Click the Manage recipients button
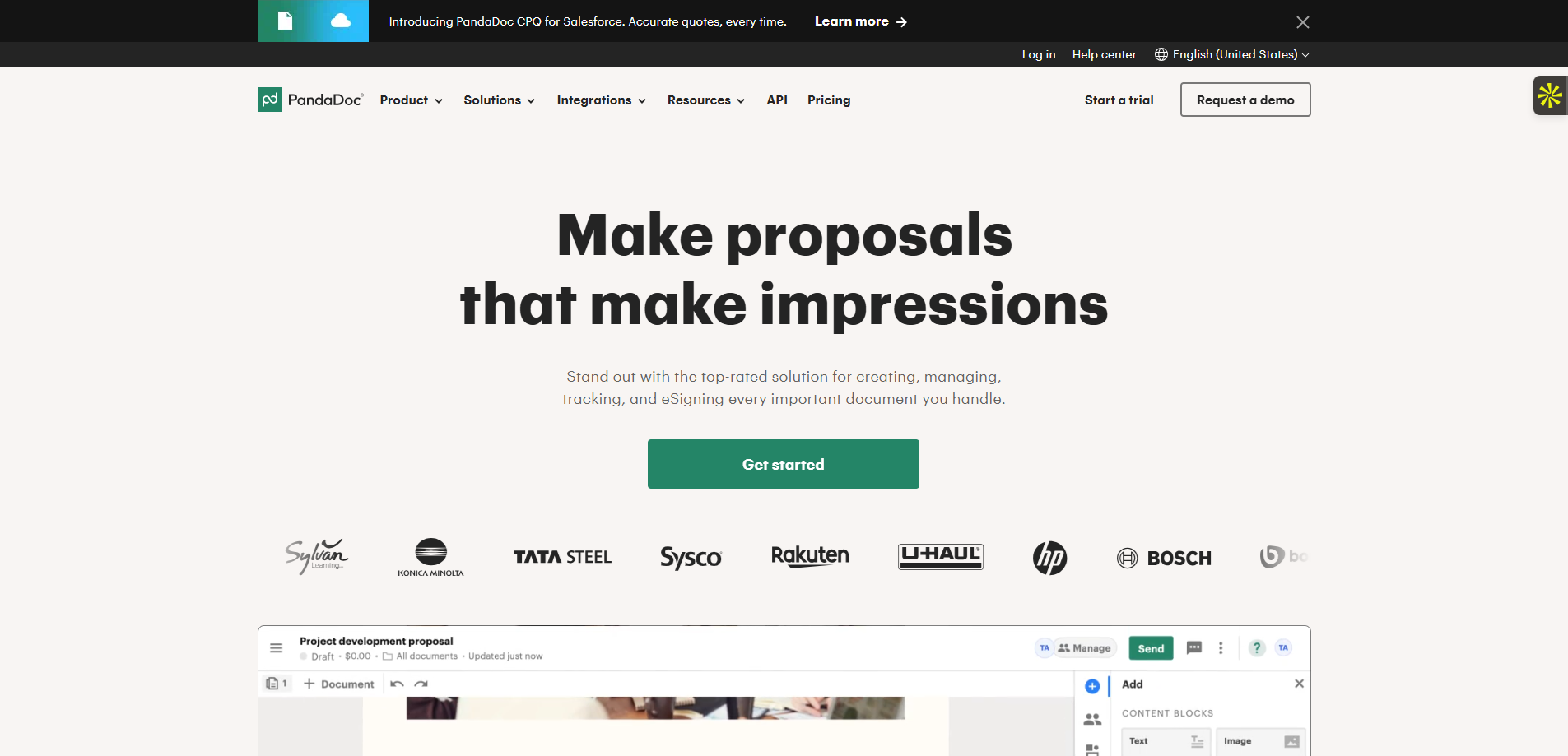 pos(1085,648)
